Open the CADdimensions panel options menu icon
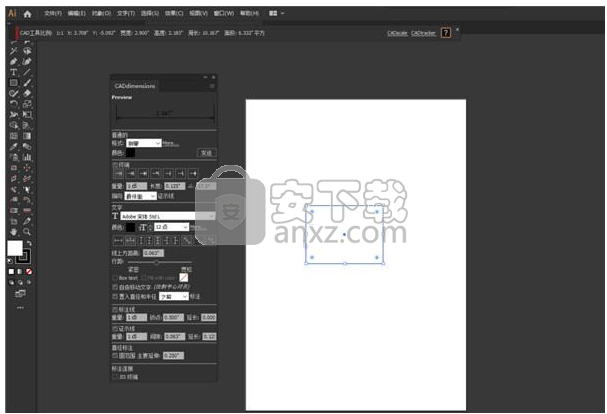 212,86
